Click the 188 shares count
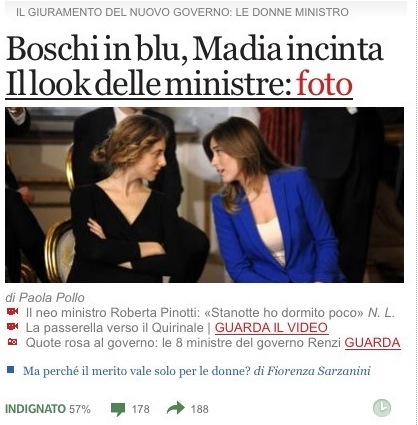The height and width of the screenshot is (425, 418). click(199, 409)
